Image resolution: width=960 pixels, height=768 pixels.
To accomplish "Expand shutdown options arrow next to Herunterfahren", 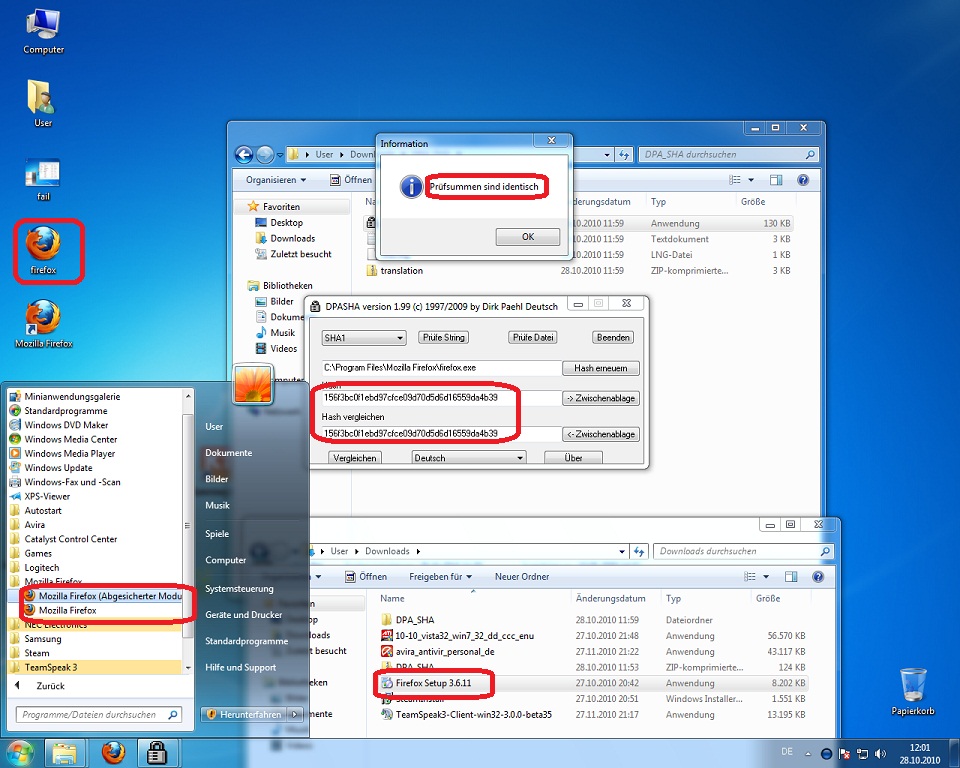I will tap(296, 714).
